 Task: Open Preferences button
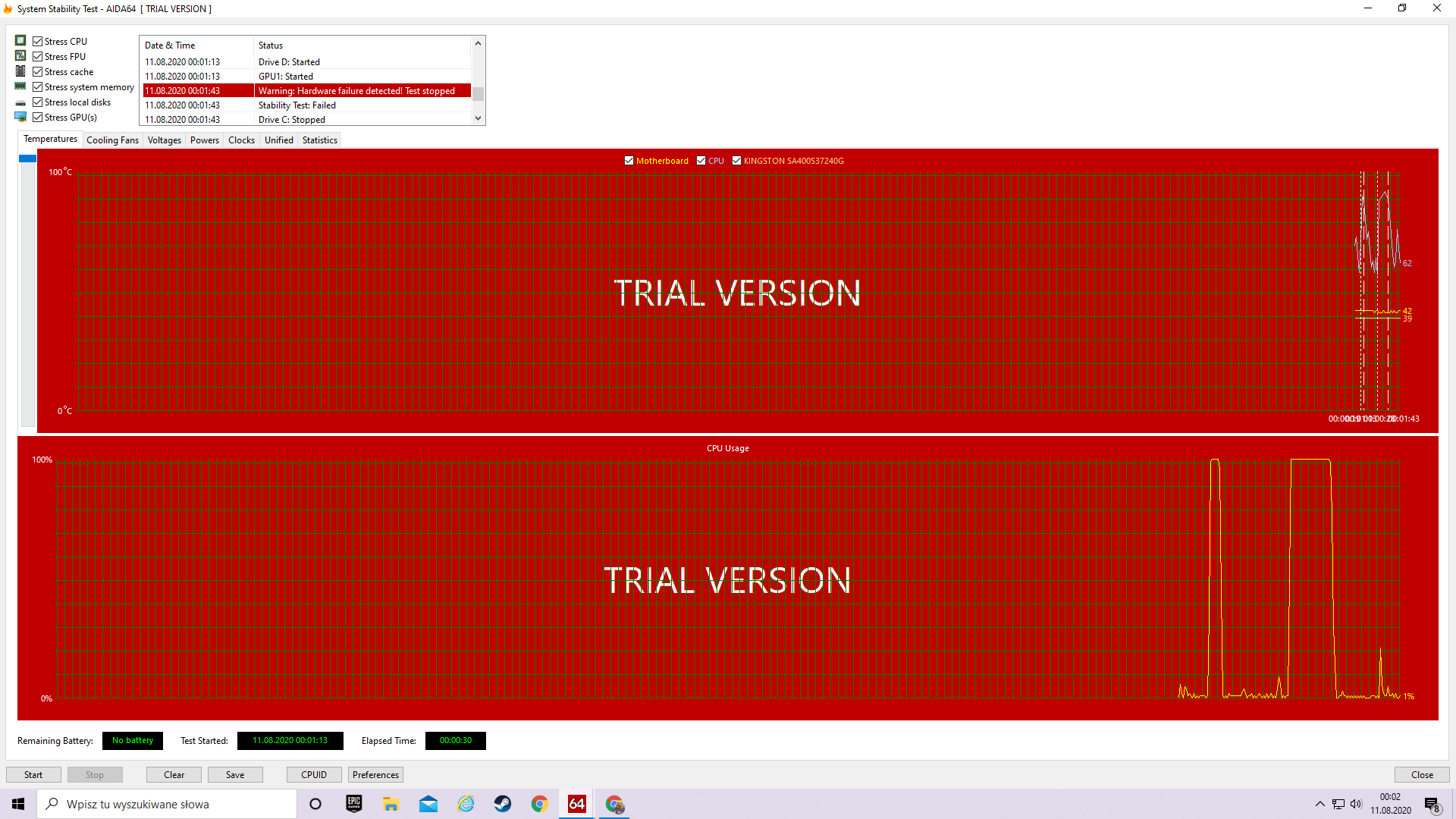point(375,774)
